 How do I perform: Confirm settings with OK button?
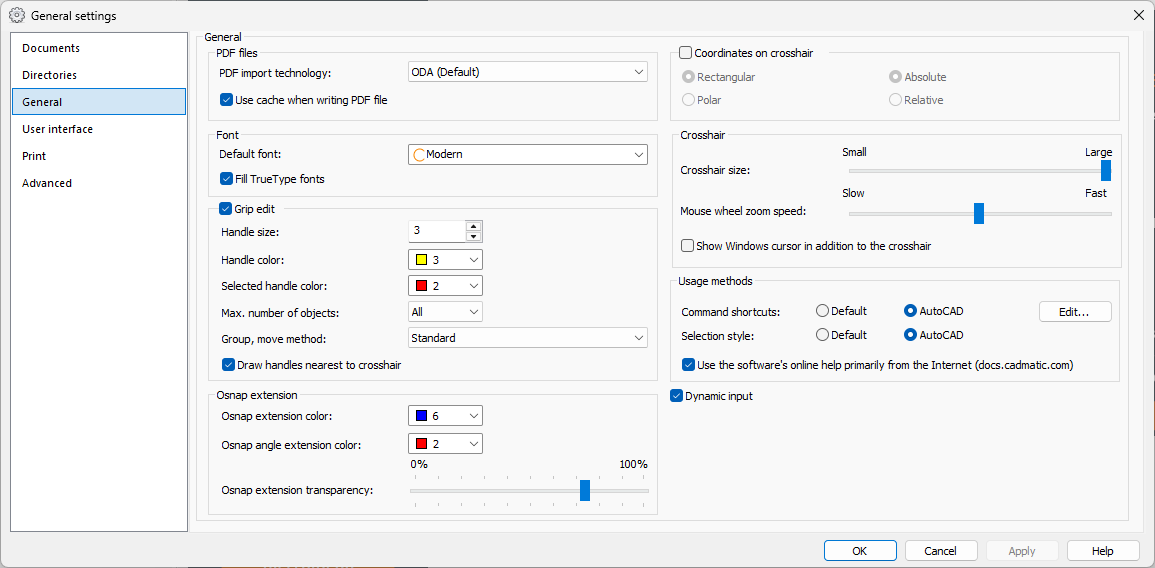(860, 551)
